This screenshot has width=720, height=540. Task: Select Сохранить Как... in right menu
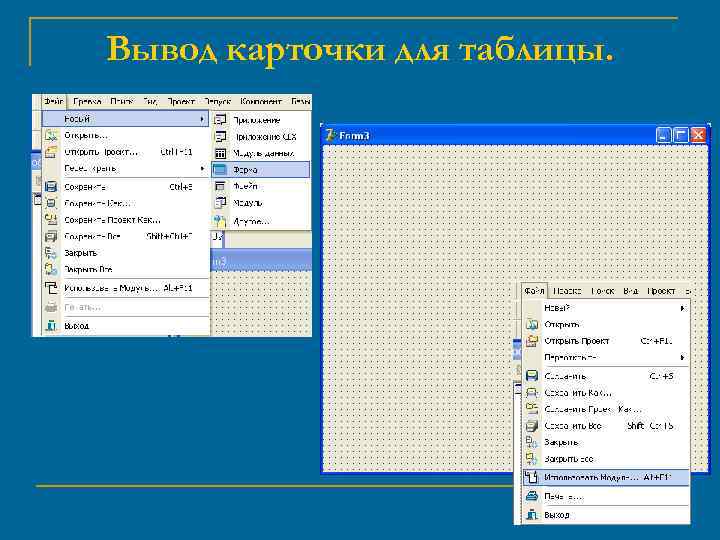coord(606,393)
